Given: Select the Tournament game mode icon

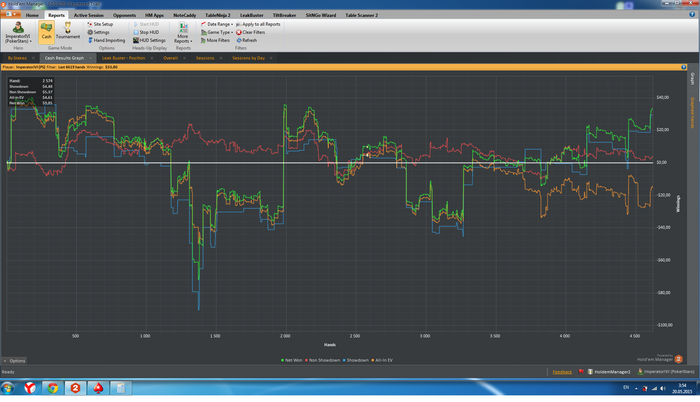Looking at the screenshot, I should pos(68,31).
